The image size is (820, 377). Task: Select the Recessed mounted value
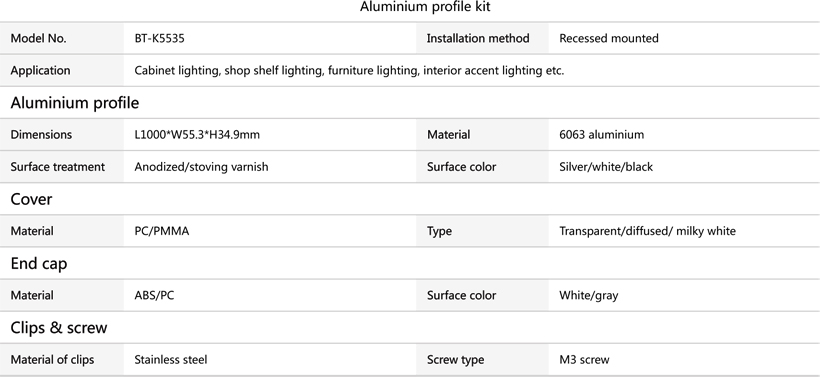[609, 38]
